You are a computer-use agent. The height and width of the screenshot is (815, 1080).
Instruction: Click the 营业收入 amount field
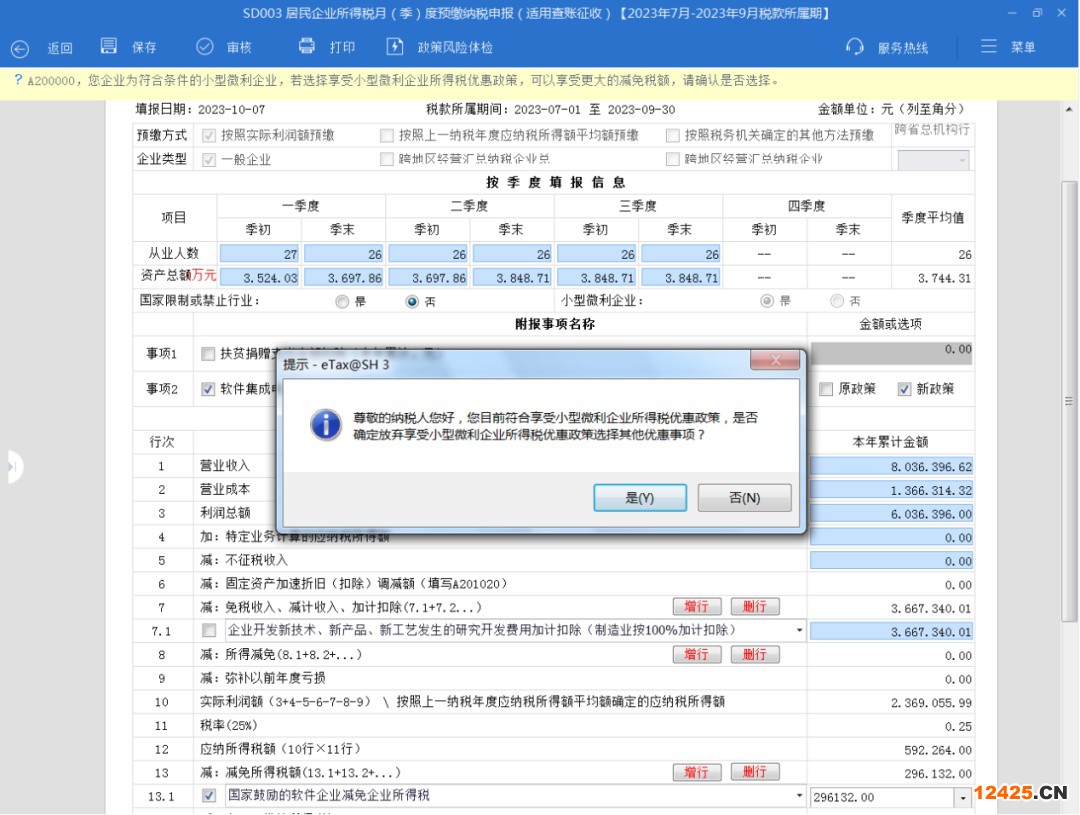891,467
